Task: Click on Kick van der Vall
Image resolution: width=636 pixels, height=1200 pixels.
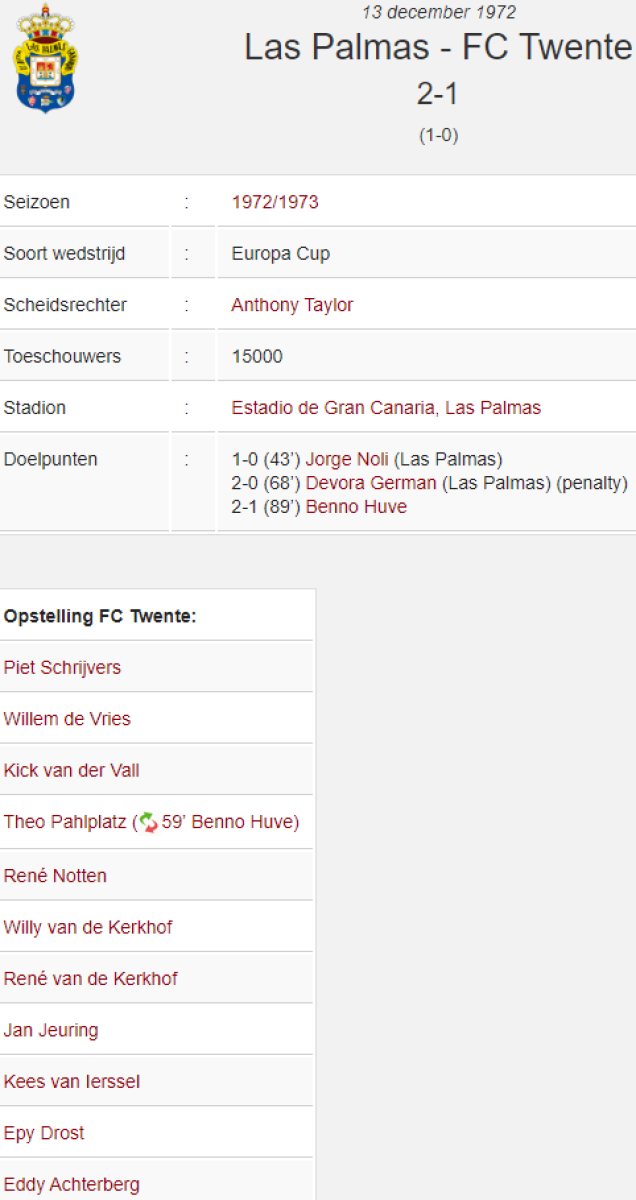Action: (x=71, y=771)
